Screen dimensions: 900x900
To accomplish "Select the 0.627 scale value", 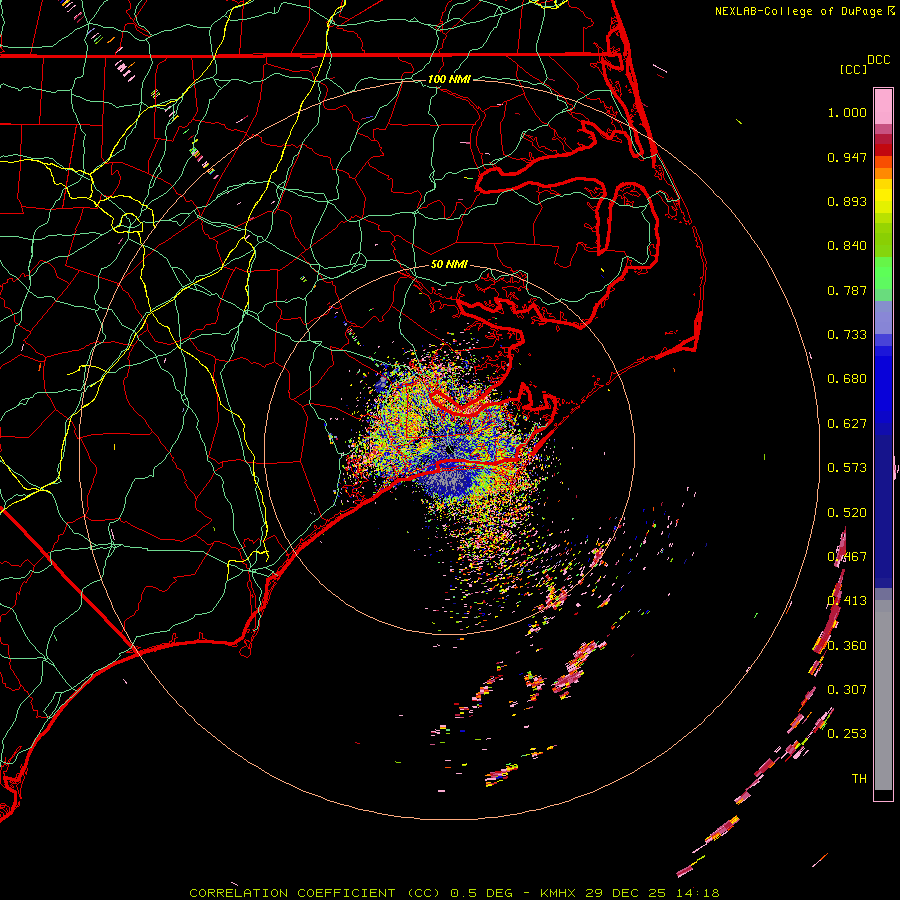I will (847, 424).
